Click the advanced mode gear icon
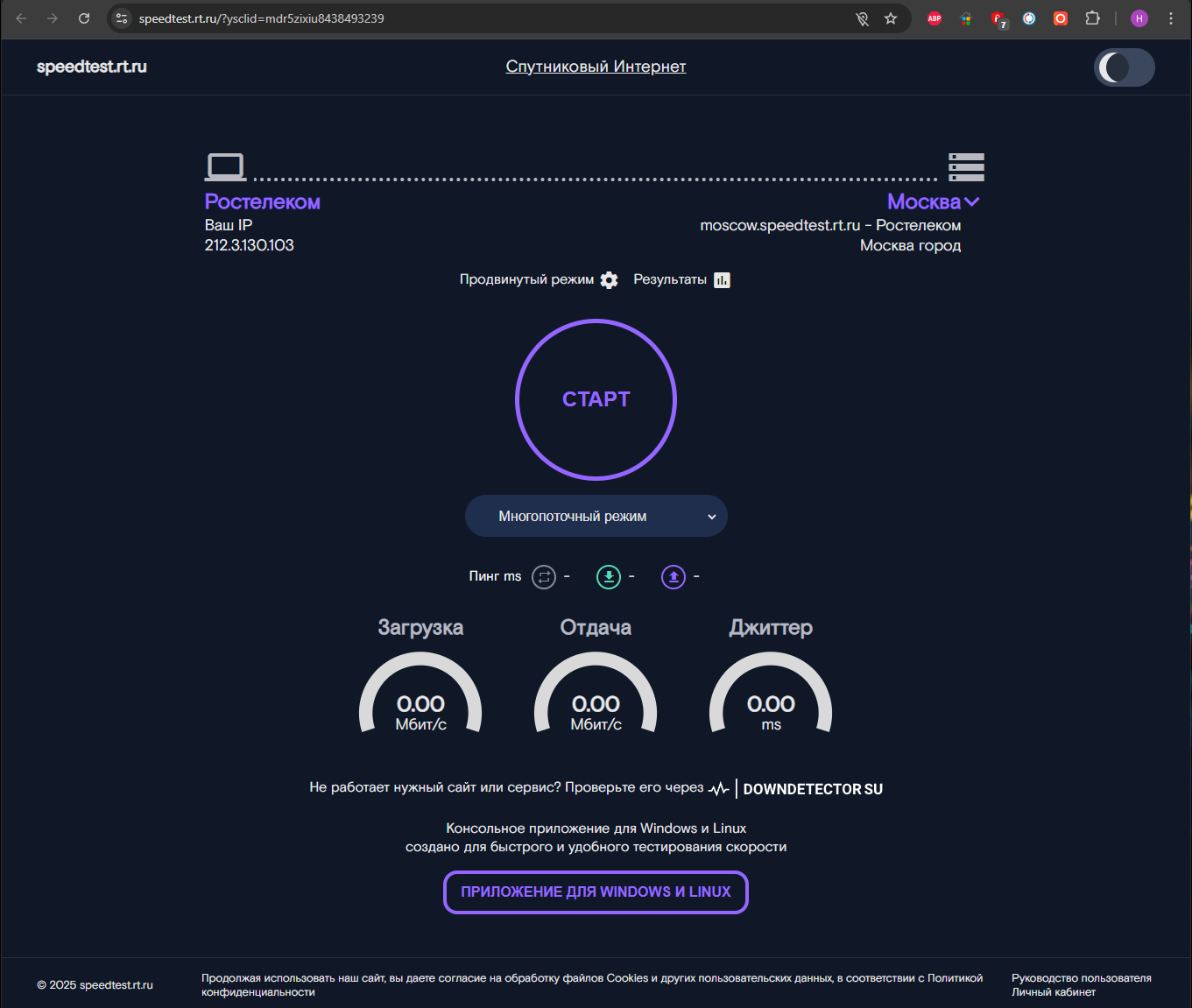 (610, 280)
